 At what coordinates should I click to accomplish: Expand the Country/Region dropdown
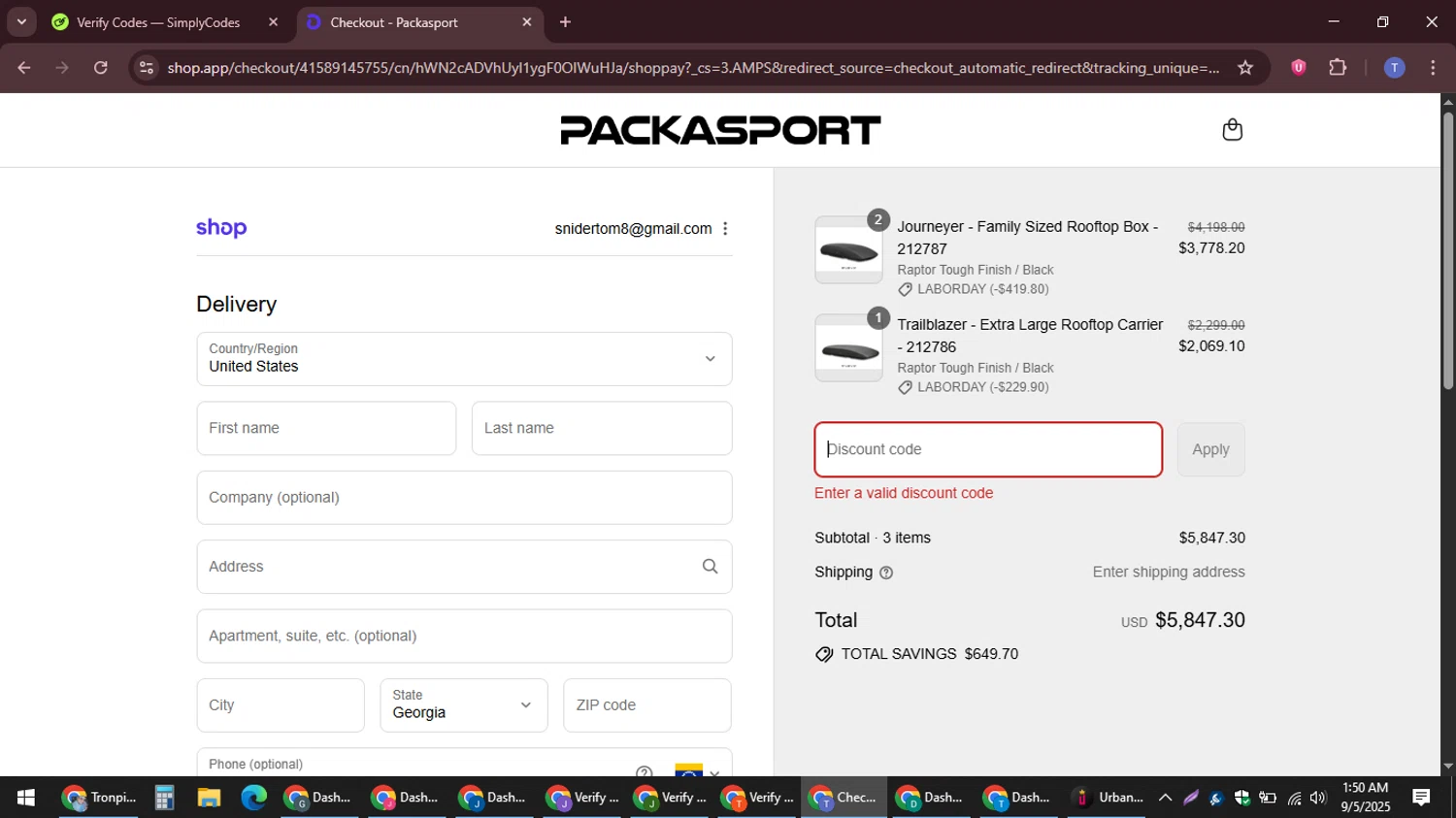464,359
